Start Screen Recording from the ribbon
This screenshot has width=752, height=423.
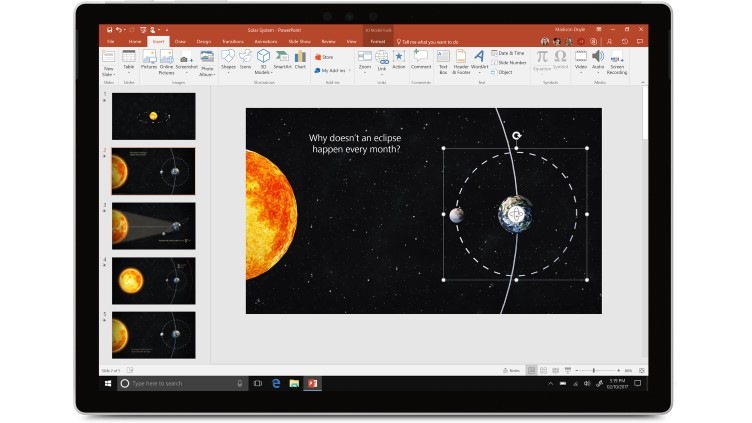point(617,60)
